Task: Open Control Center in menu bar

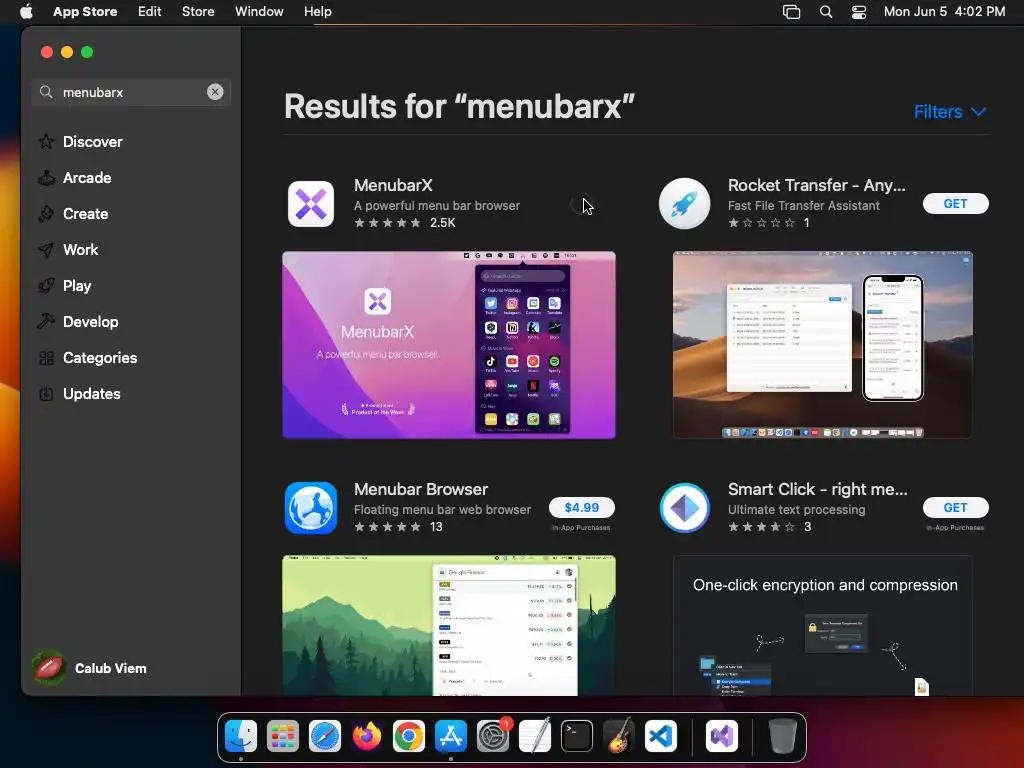Action: (x=859, y=12)
